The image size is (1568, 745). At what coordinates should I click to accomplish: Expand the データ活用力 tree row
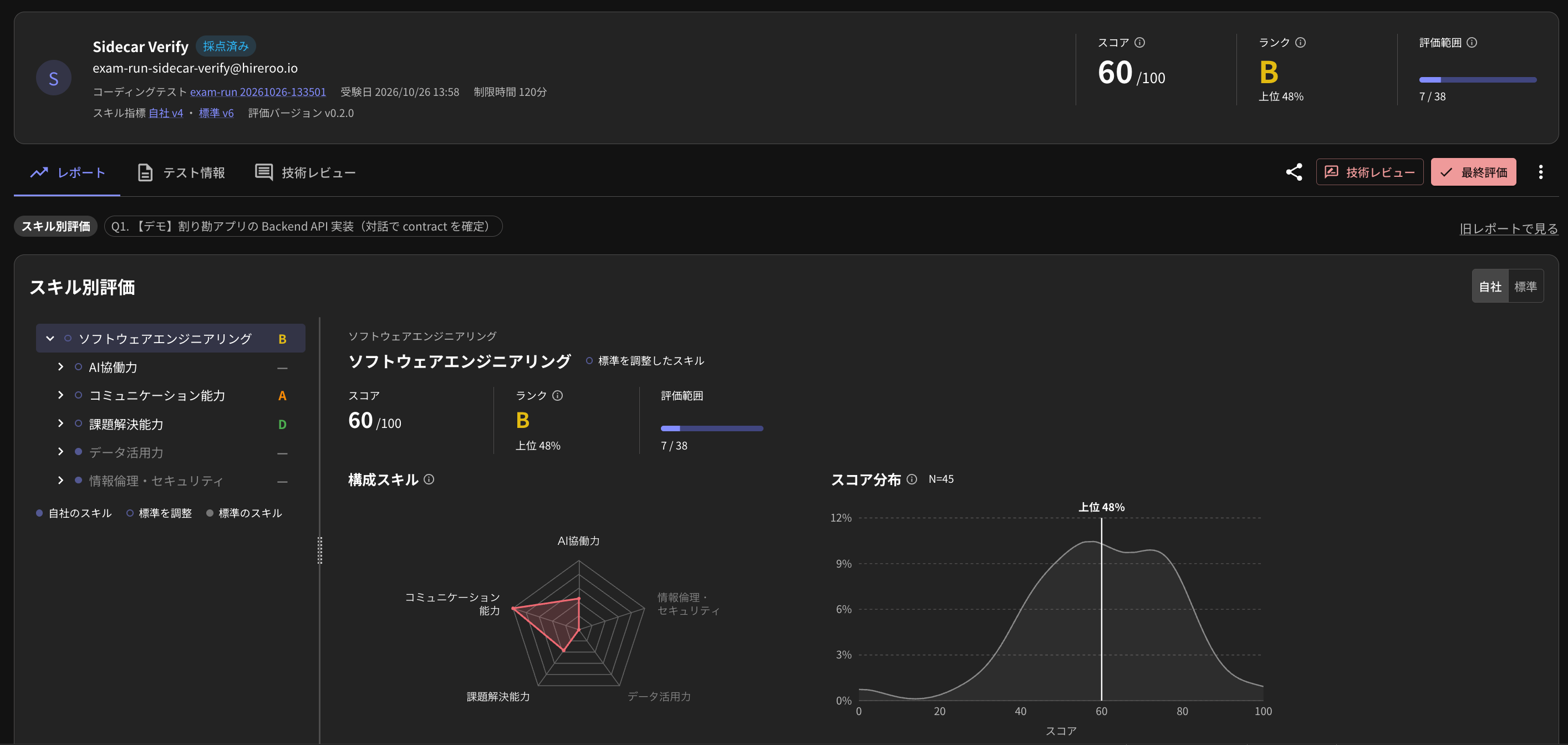(x=60, y=452)
